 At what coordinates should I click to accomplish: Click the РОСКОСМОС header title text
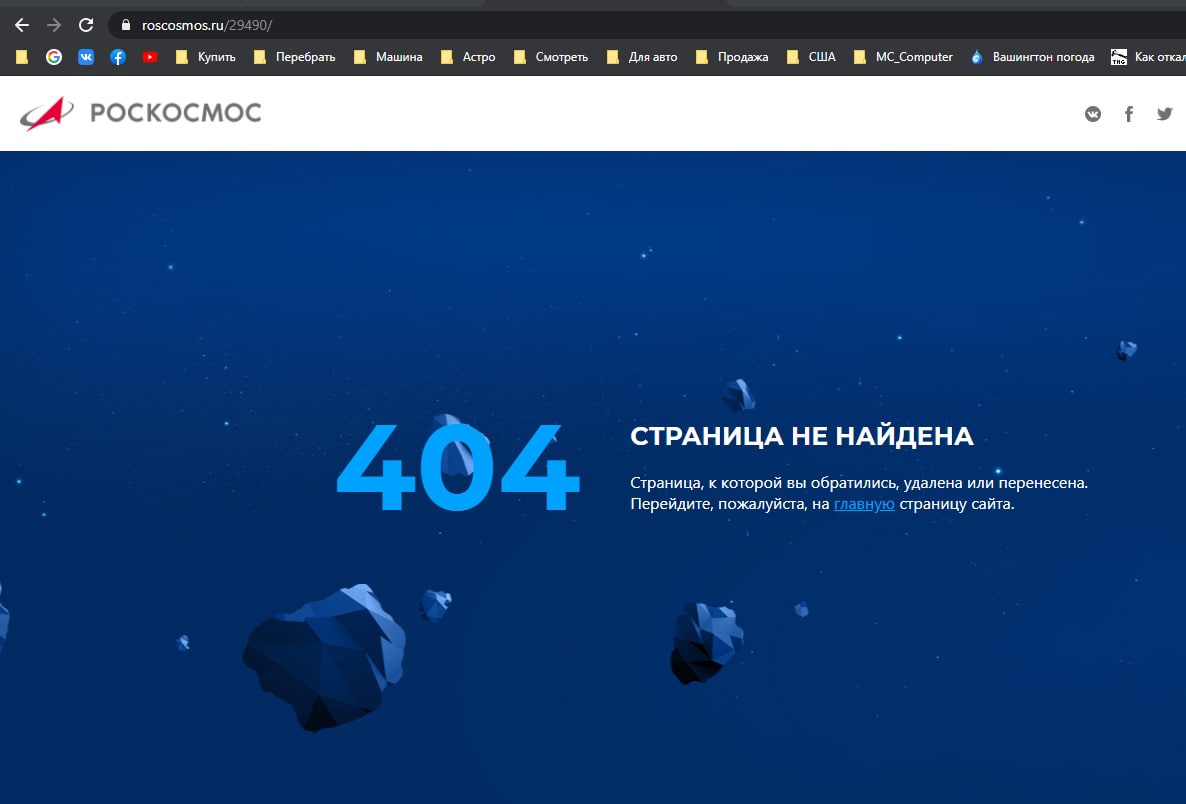pos(175,113)
